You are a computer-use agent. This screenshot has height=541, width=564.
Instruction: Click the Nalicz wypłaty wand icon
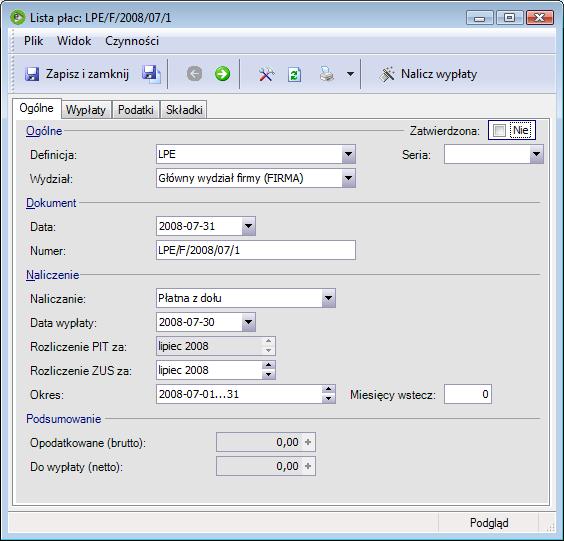coord(387,74)
